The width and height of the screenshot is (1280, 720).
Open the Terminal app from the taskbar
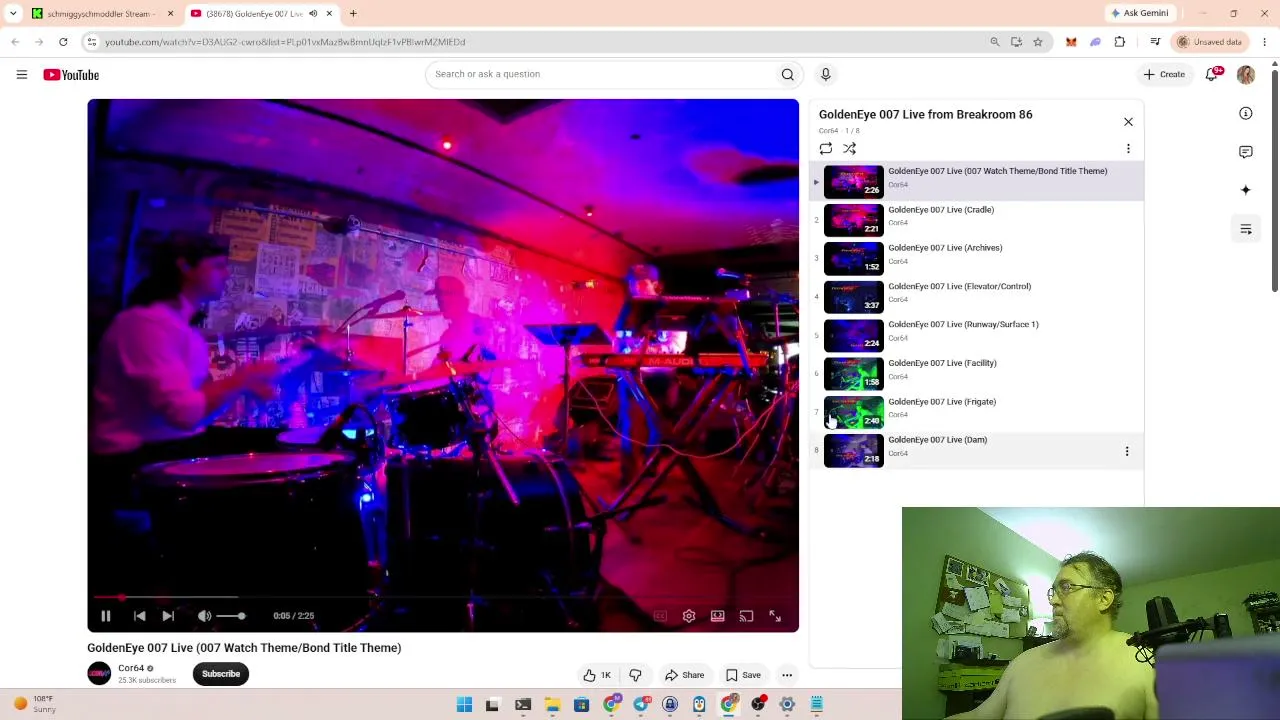pyautogui.click(x=522, y=705)
